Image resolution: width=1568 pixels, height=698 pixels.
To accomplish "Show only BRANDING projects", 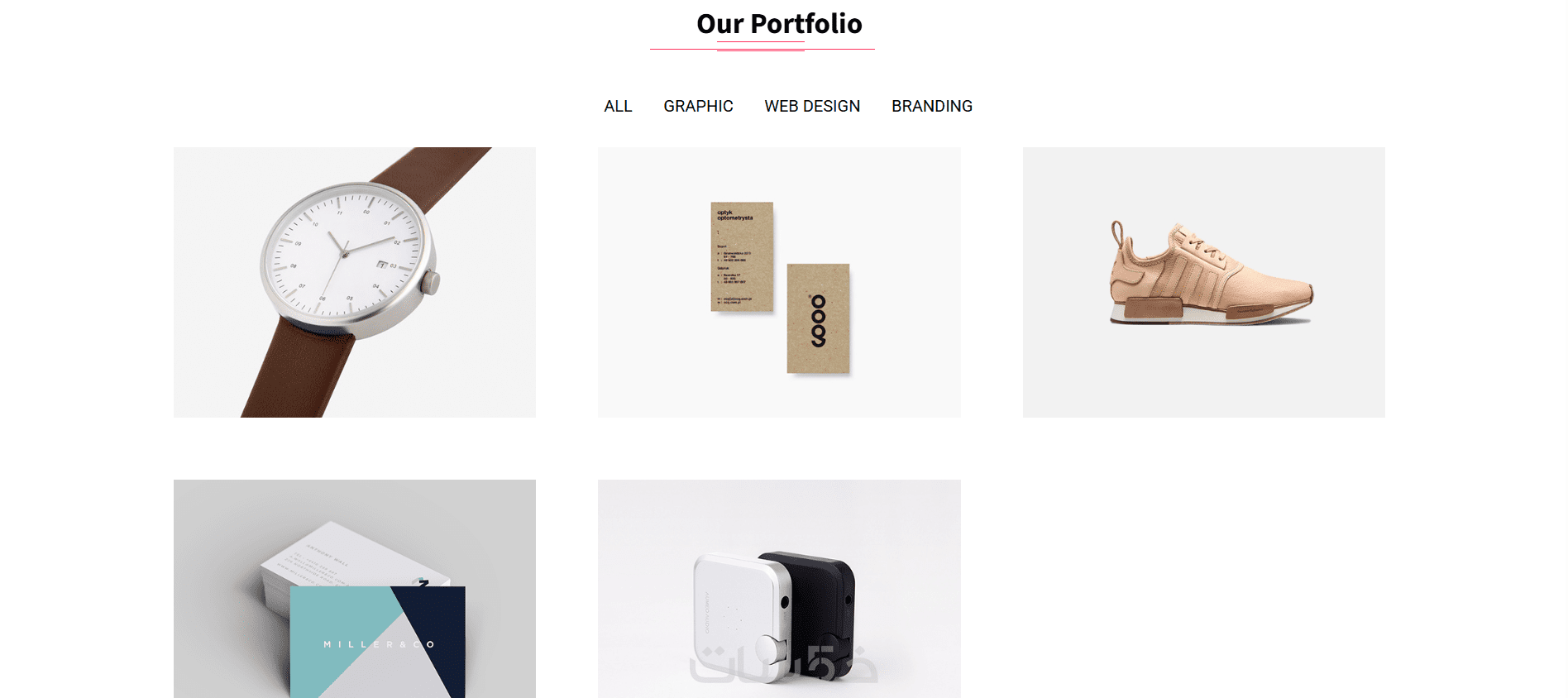I will (x=932, y=106).
